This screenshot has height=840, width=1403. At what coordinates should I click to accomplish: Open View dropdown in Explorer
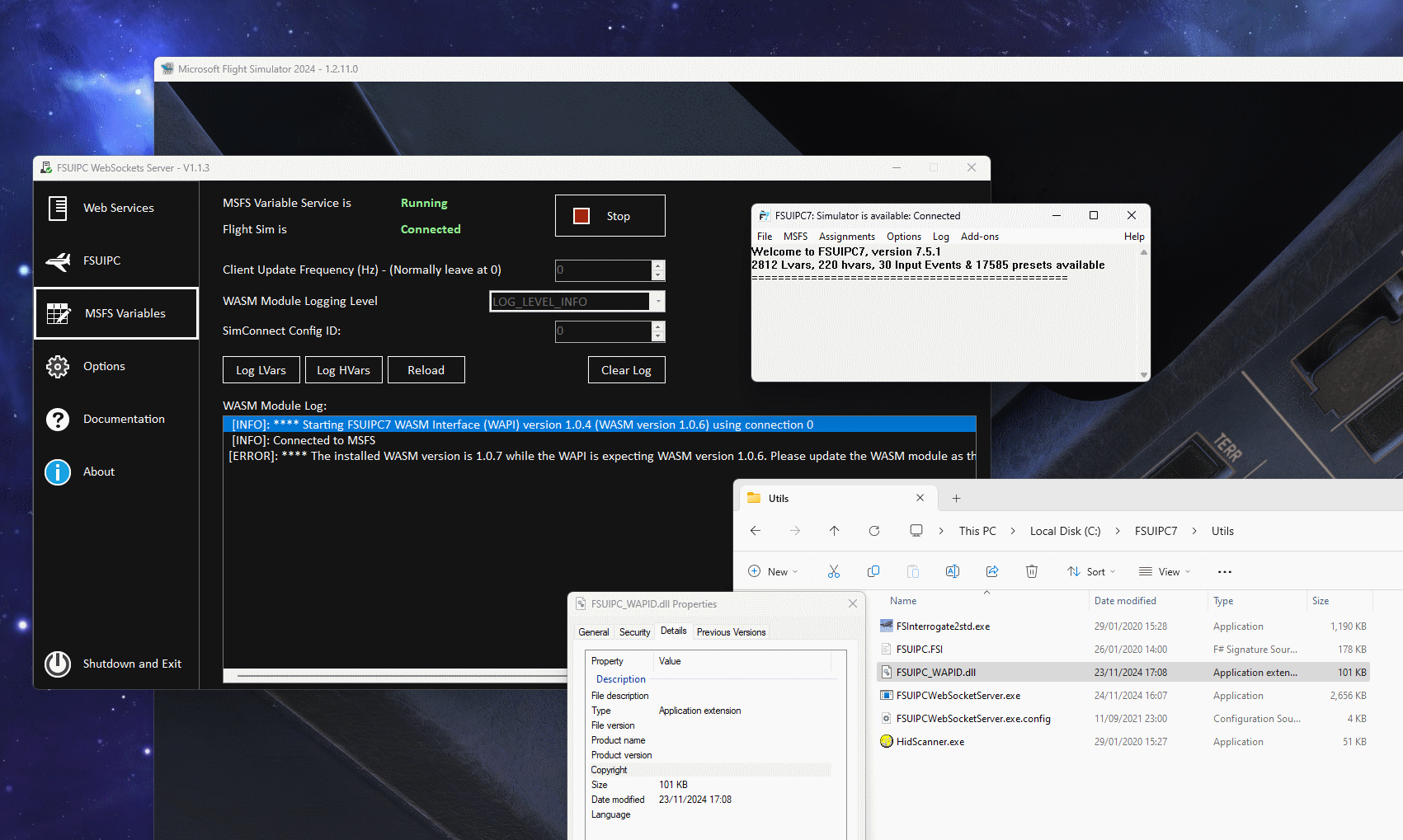(1165, 572)
